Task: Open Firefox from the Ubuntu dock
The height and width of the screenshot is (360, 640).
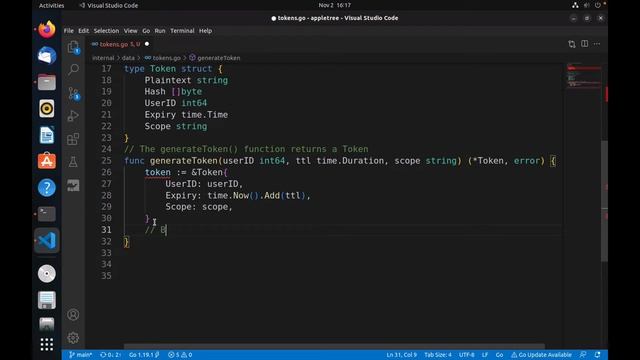Action: click(x=47, y=30)
